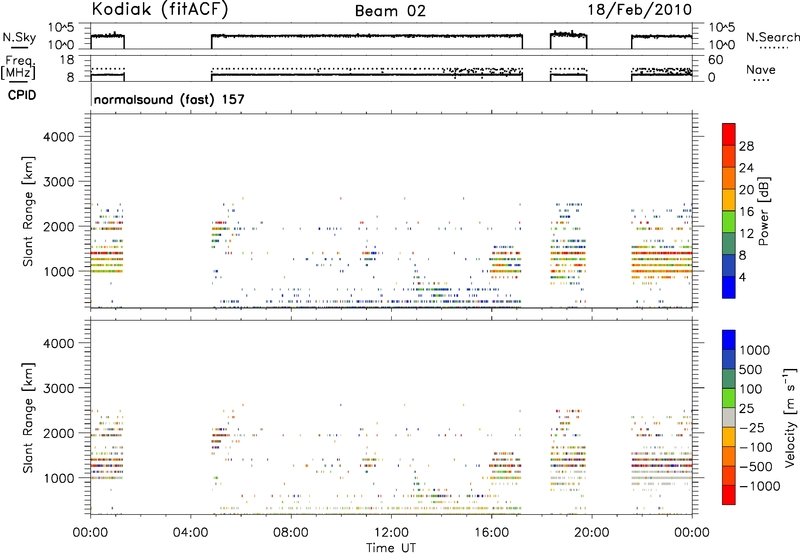Click the '12:00' time tick label
The image size is (800, 554).
tap(391, 533)
